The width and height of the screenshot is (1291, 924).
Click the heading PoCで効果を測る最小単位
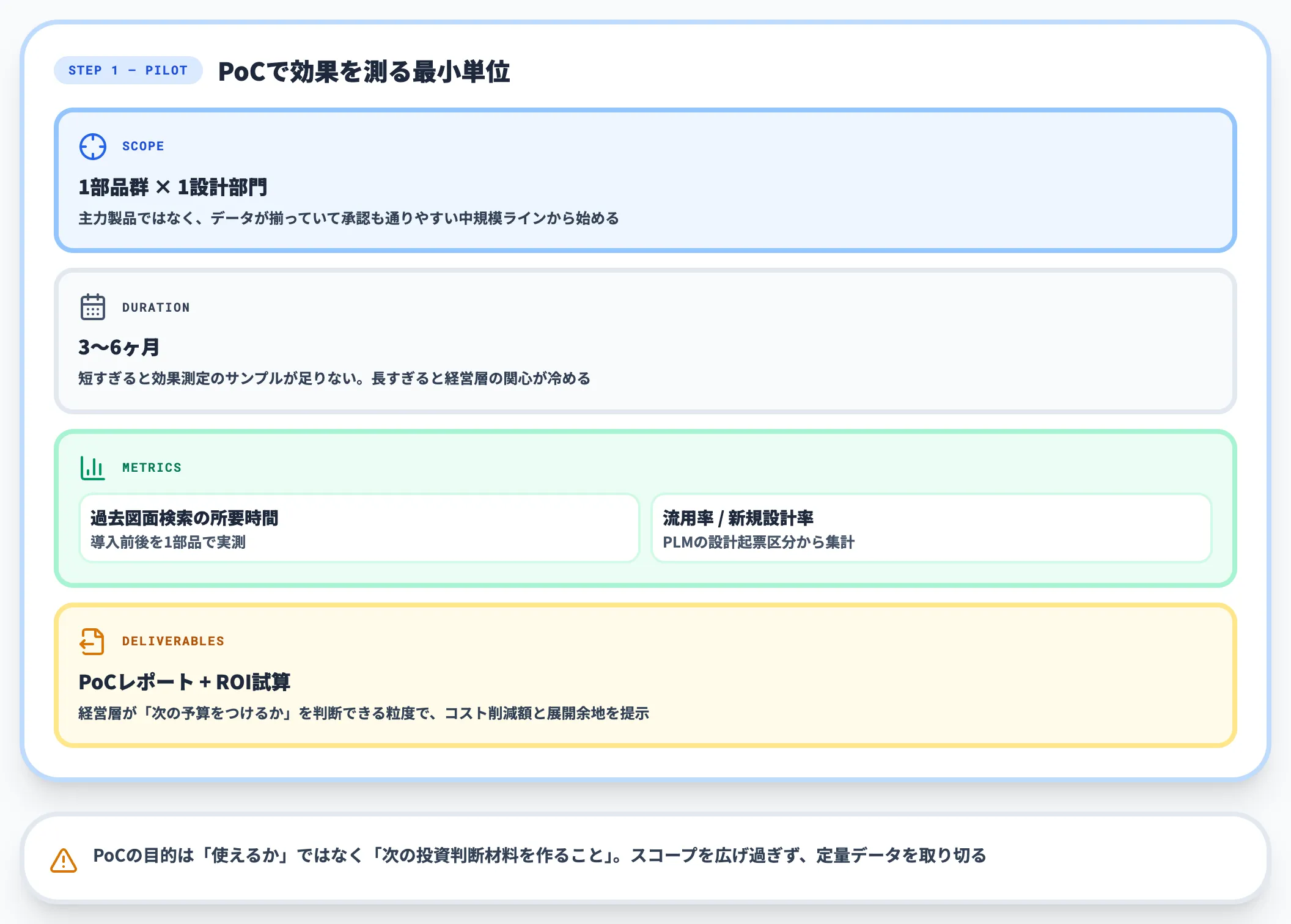click(x=364, y=71)
